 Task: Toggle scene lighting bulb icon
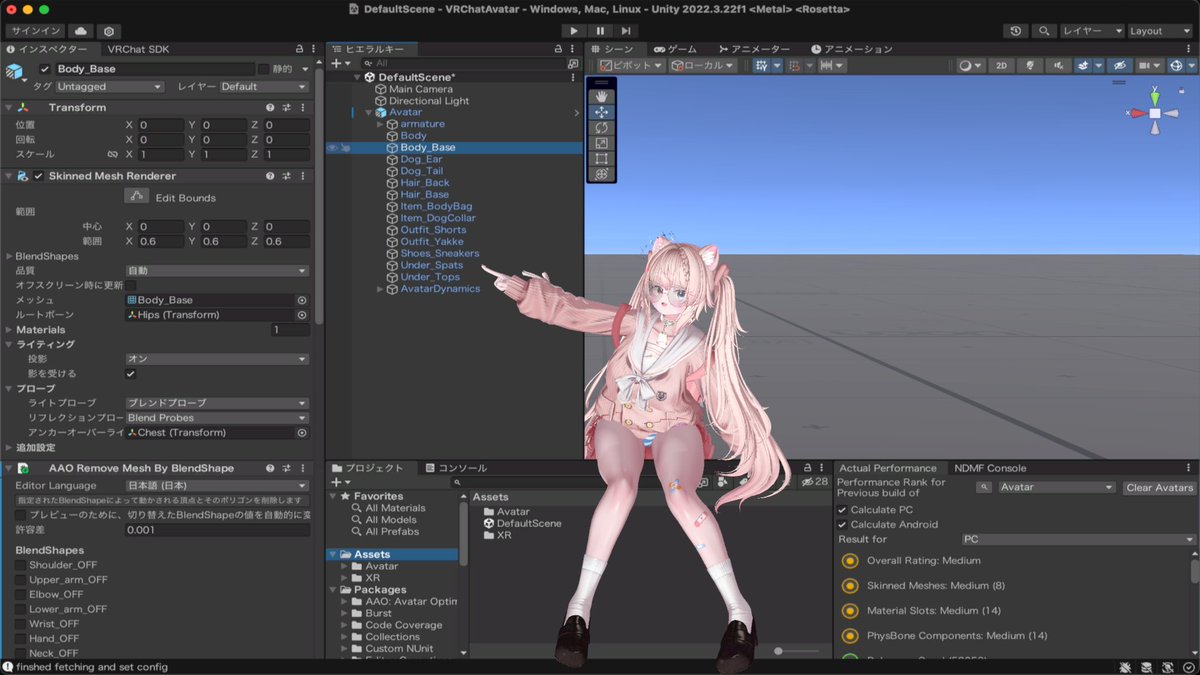click(x=1030, y=65)
